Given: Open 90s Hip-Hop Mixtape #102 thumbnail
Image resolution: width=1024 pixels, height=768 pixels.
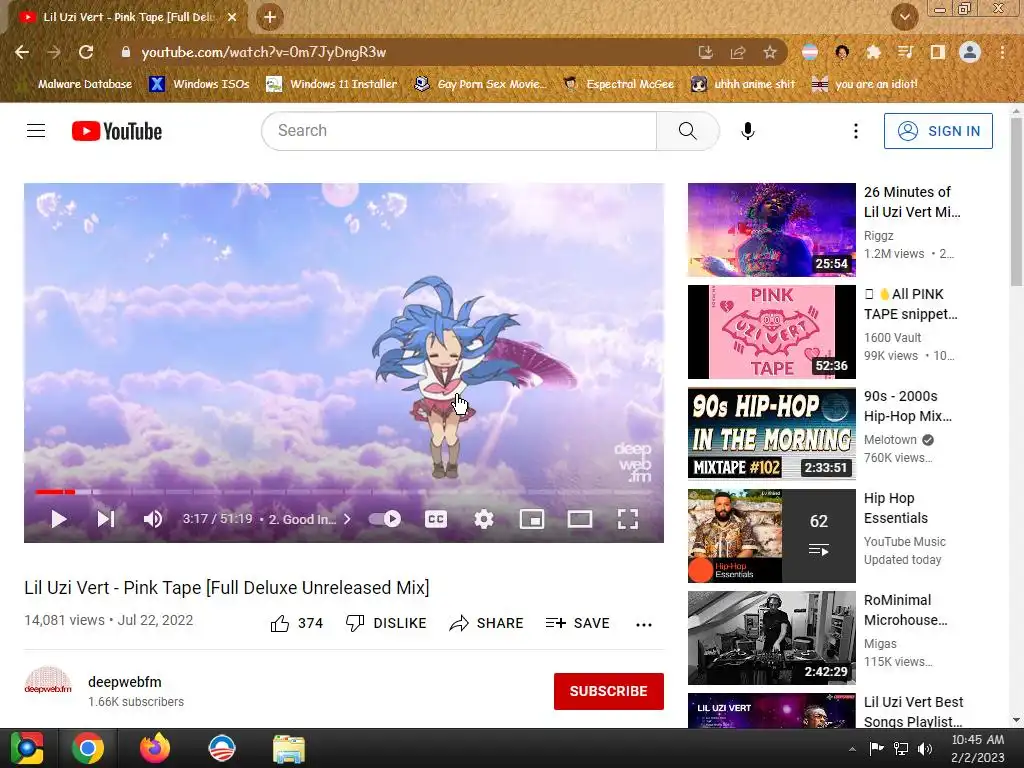Looking at the screenshot, I should pos(771,434).
